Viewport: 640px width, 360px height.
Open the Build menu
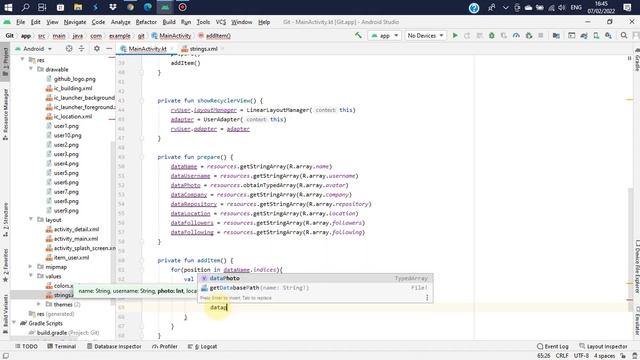169,22
